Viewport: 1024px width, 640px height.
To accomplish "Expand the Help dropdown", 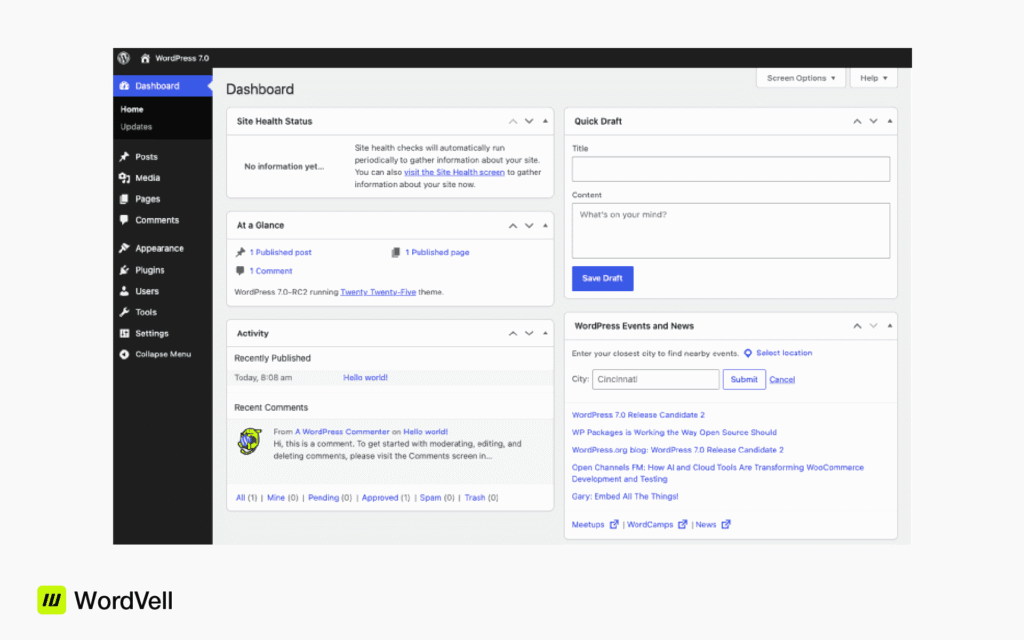I will point(873,77).
